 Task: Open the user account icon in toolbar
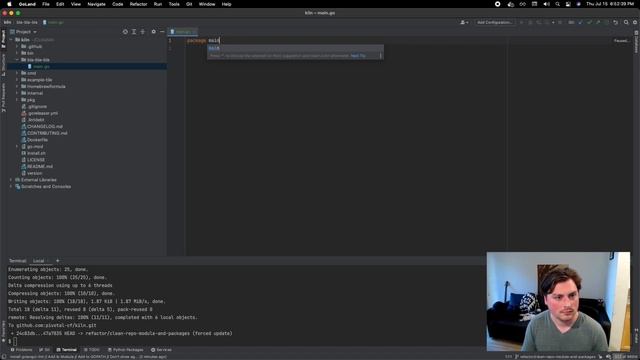tap(464, 22)
